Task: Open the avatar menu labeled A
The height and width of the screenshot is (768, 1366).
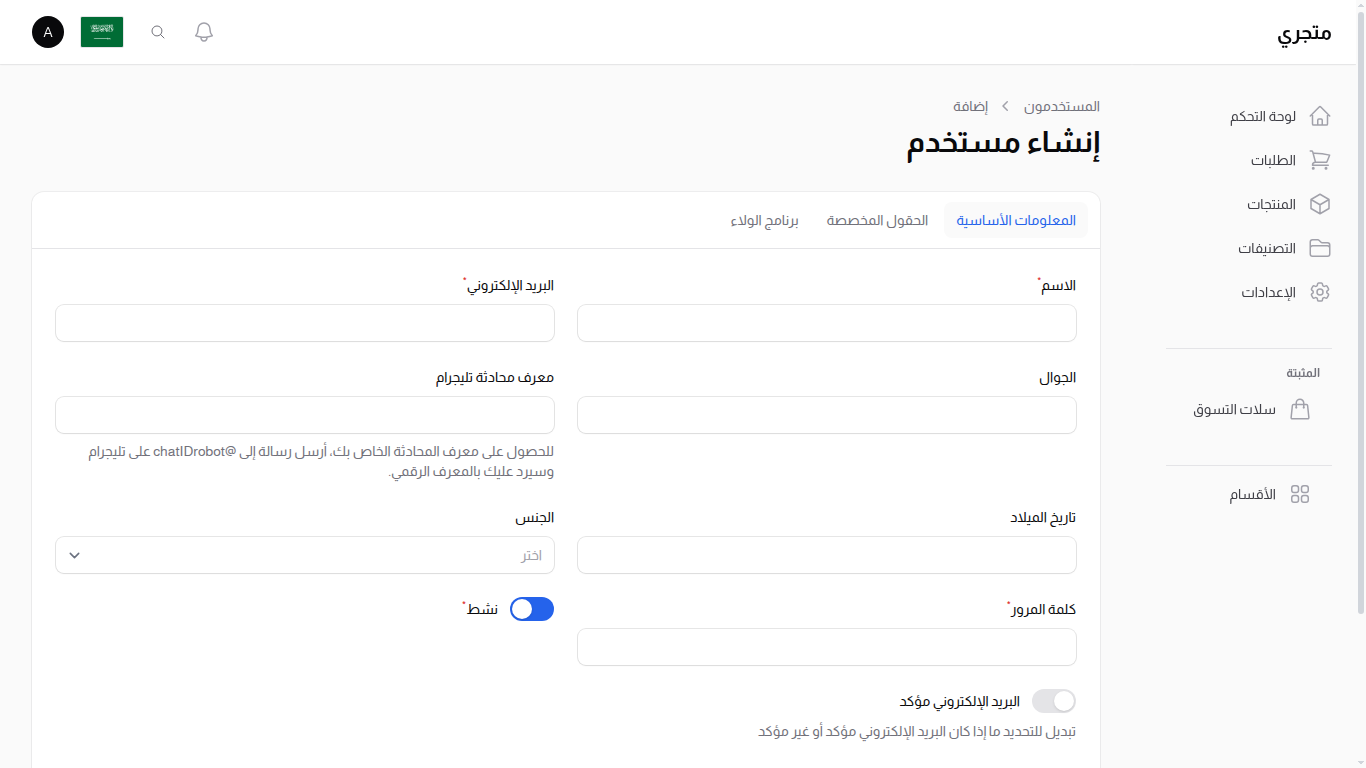Action: pos(47,32)
